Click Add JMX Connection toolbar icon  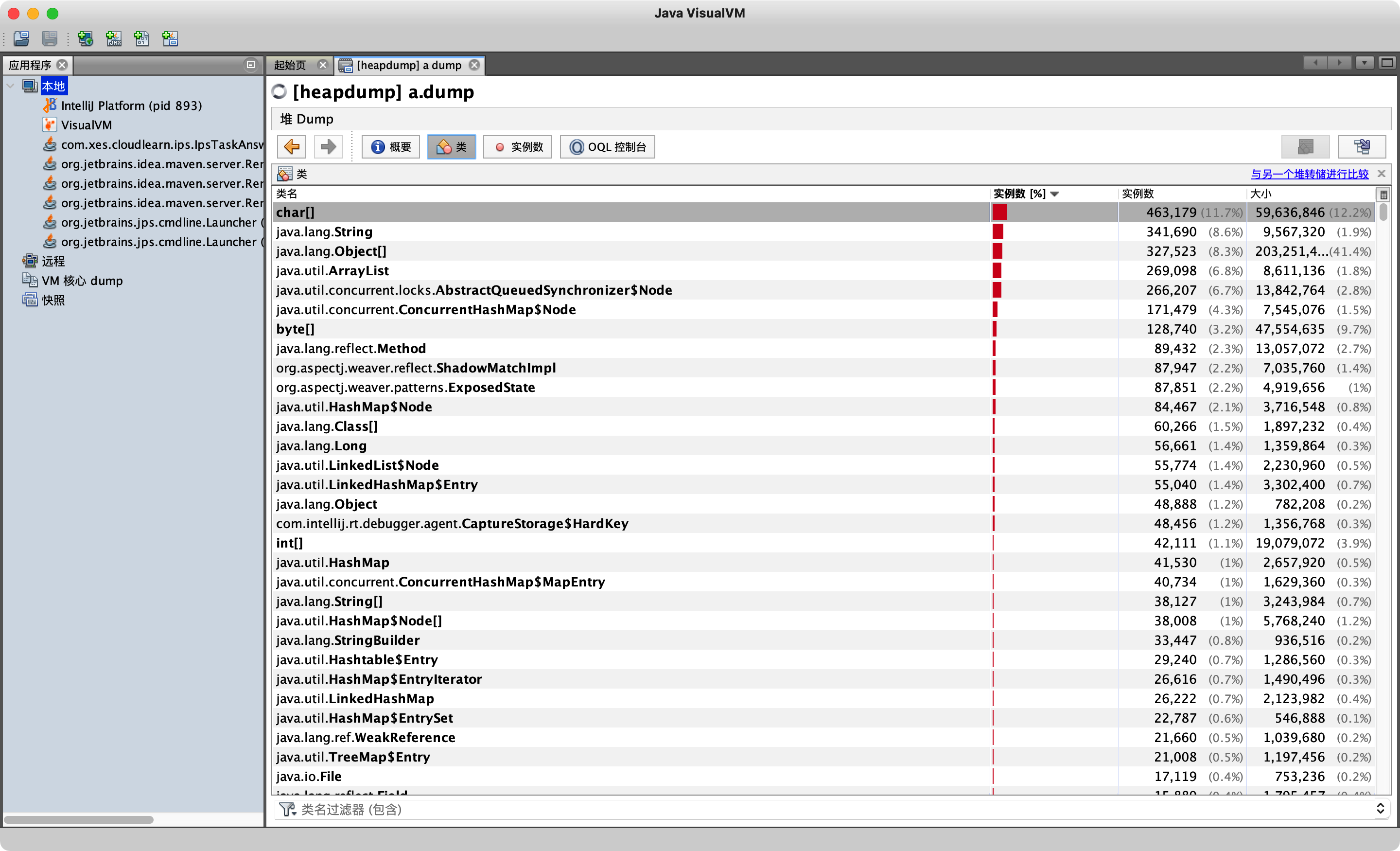click(114, 38)
